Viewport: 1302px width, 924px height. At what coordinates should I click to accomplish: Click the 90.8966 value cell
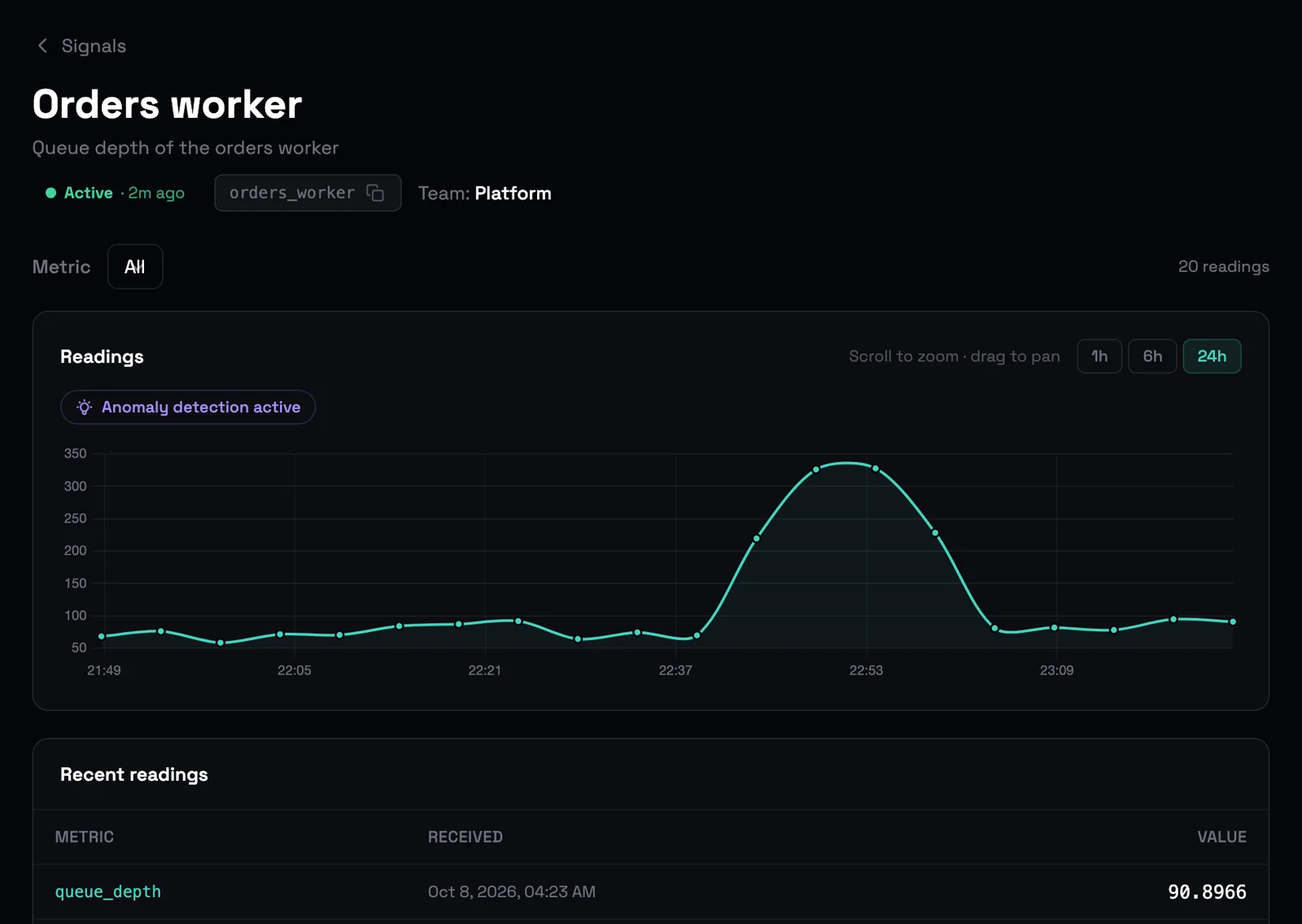(x=1207, y=892)
